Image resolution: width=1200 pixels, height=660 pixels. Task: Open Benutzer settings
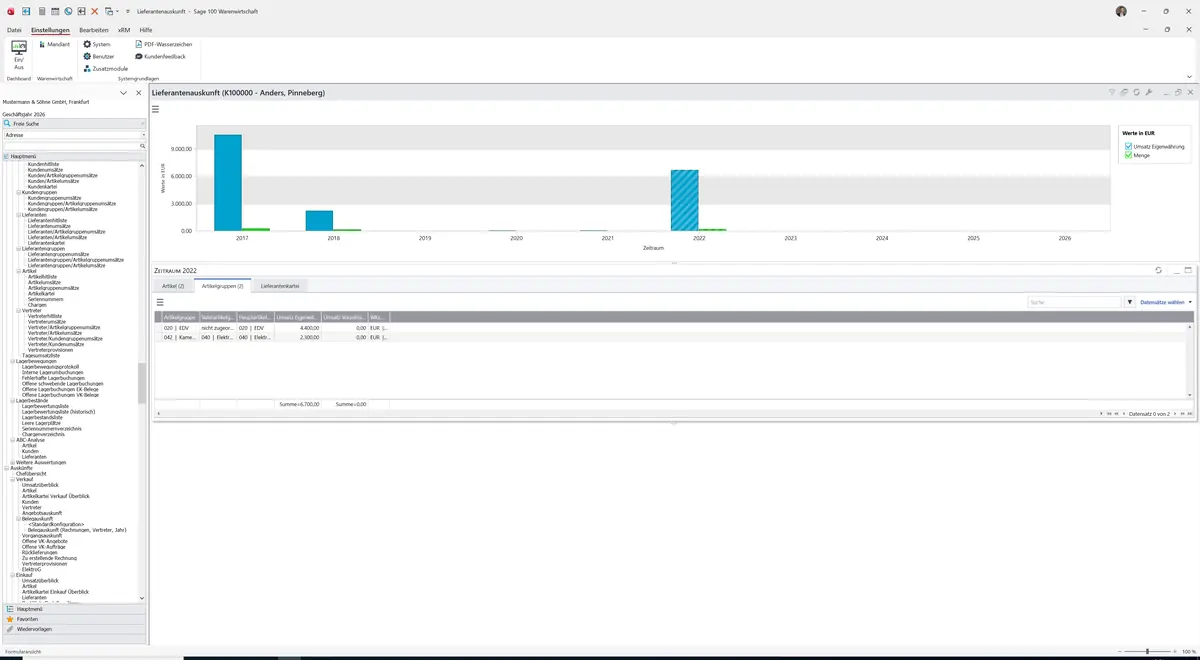tap(98, 56)
